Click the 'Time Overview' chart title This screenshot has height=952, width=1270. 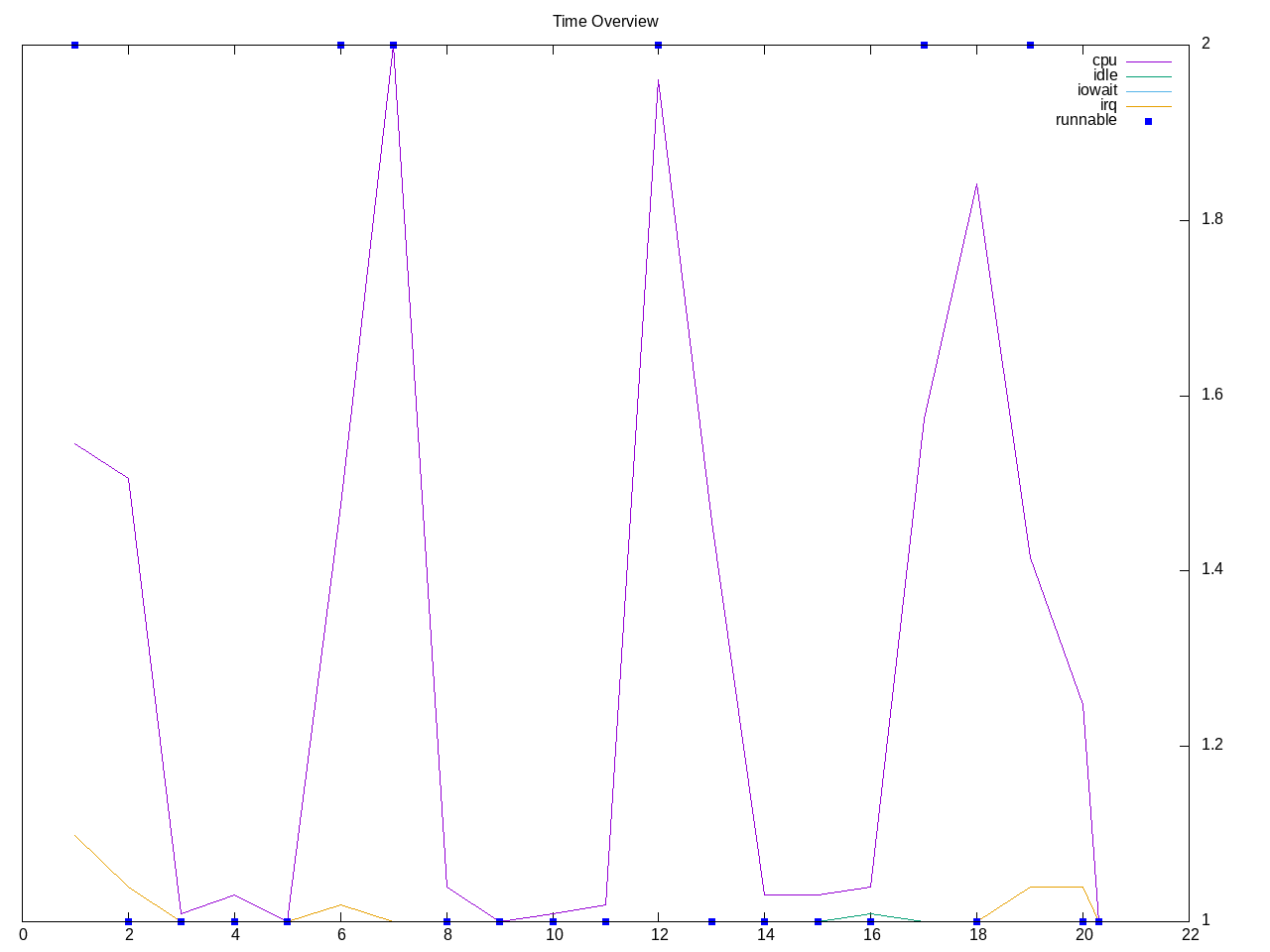[605, 21]
